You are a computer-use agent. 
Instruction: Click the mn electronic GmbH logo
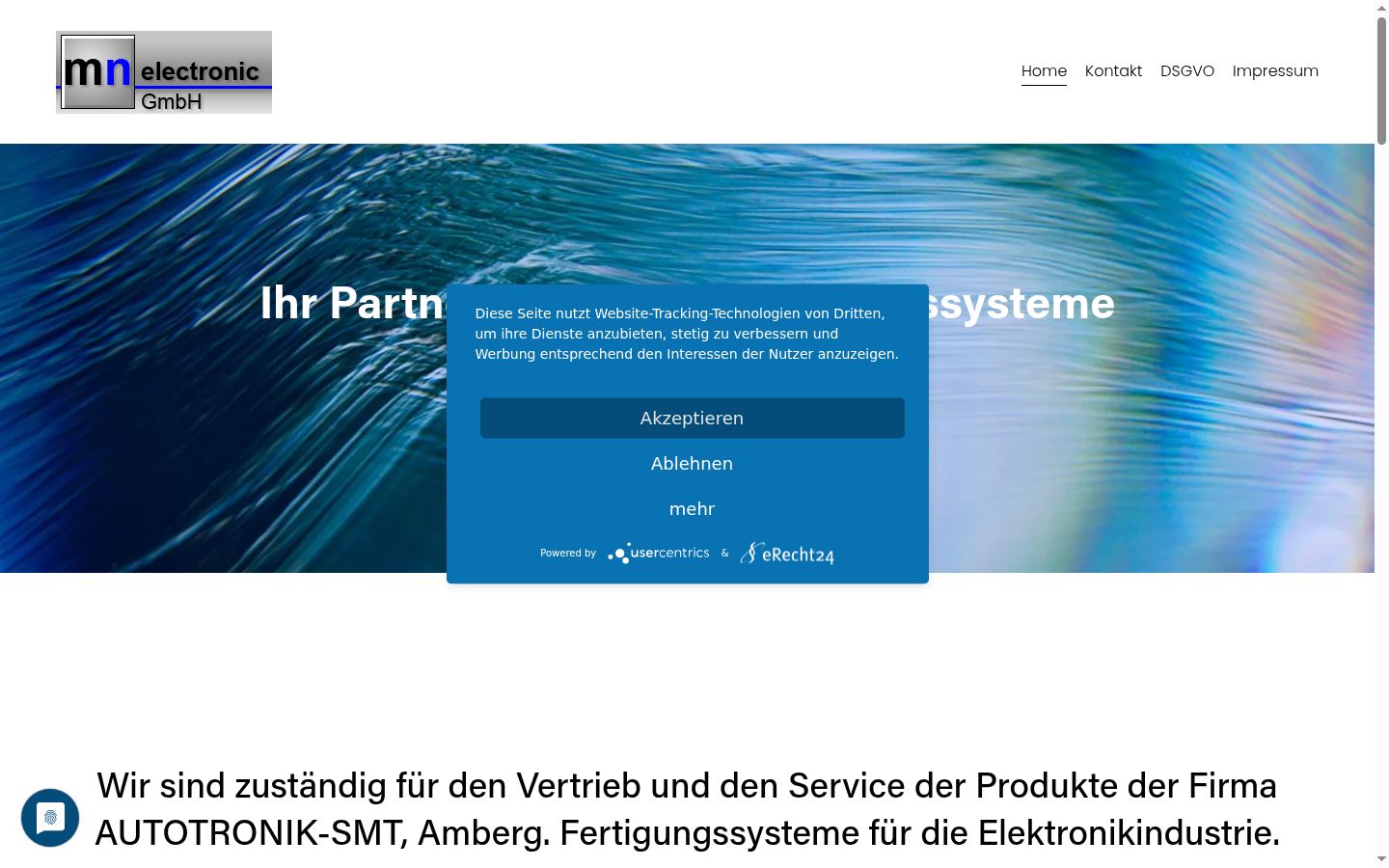(x=164, y=72)
